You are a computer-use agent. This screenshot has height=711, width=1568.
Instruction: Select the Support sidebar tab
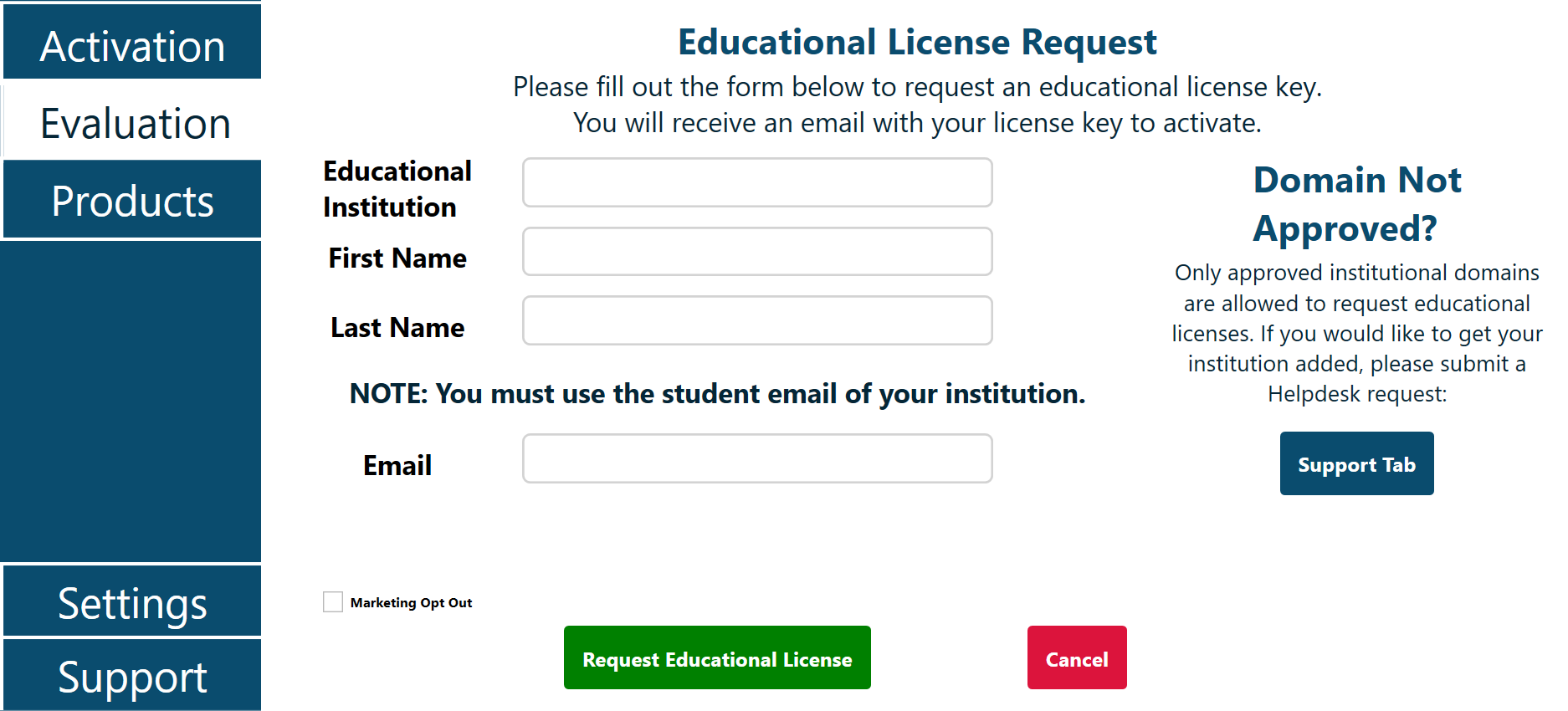(x=132, y=676)
